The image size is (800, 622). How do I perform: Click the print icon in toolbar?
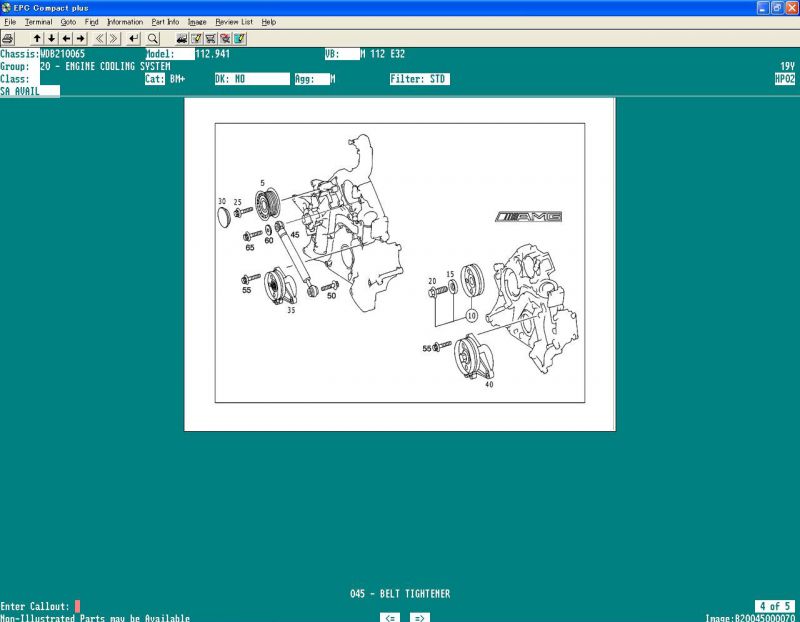(x=8, y=38)
